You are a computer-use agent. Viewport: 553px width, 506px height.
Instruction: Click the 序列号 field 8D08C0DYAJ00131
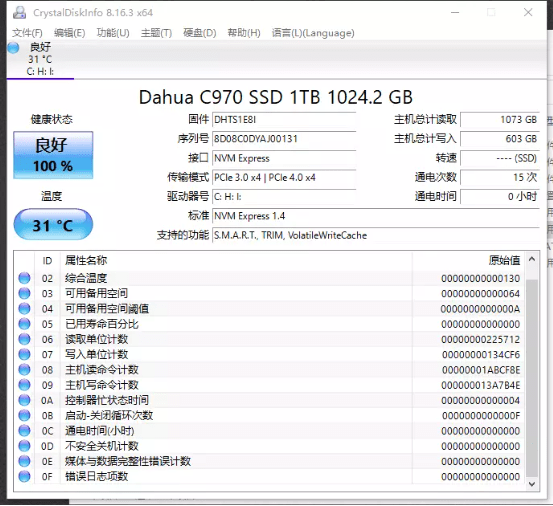(284, 139)
